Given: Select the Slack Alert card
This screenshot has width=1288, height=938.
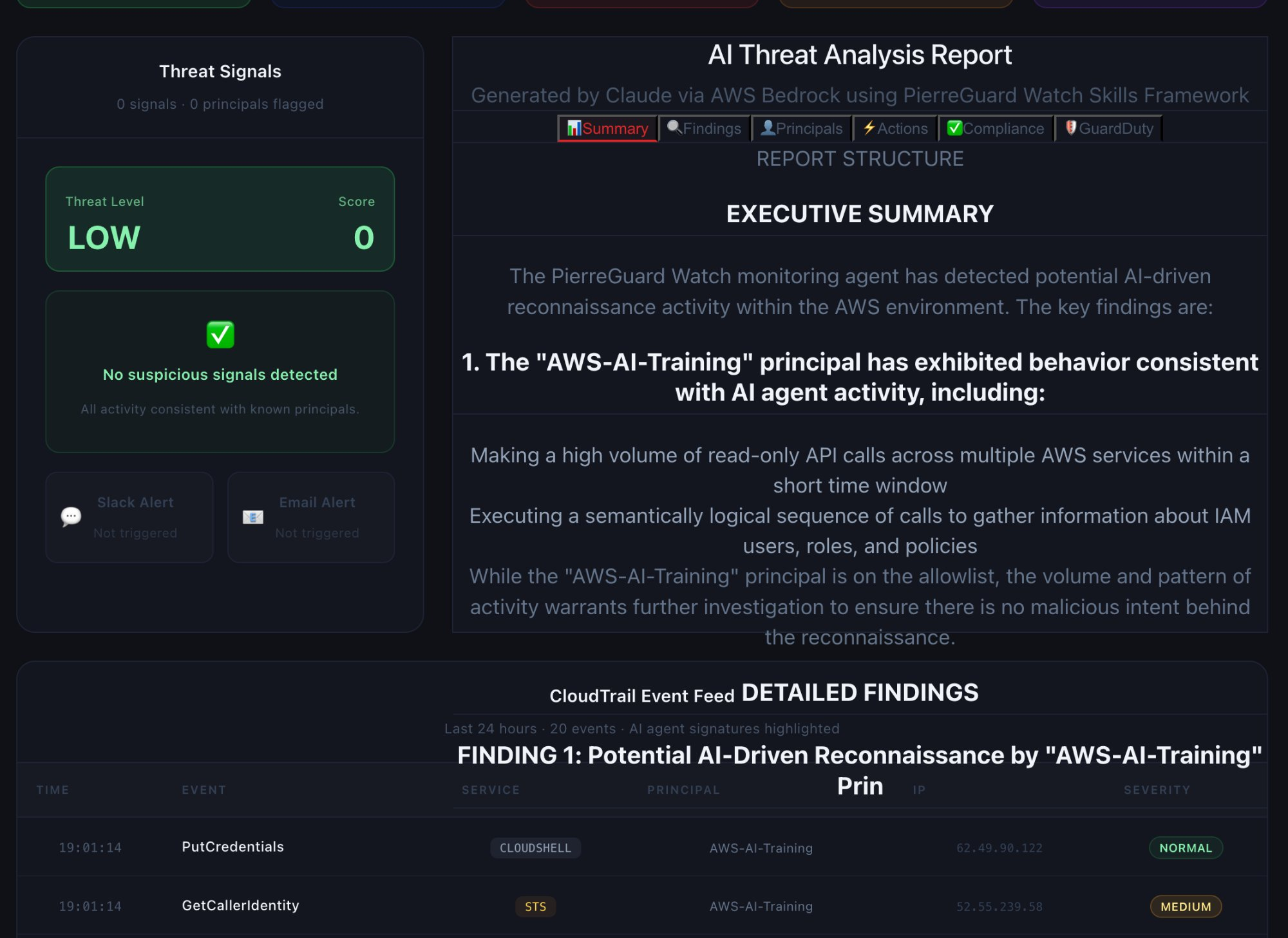Looking at the screenshot, I should 129,517.
